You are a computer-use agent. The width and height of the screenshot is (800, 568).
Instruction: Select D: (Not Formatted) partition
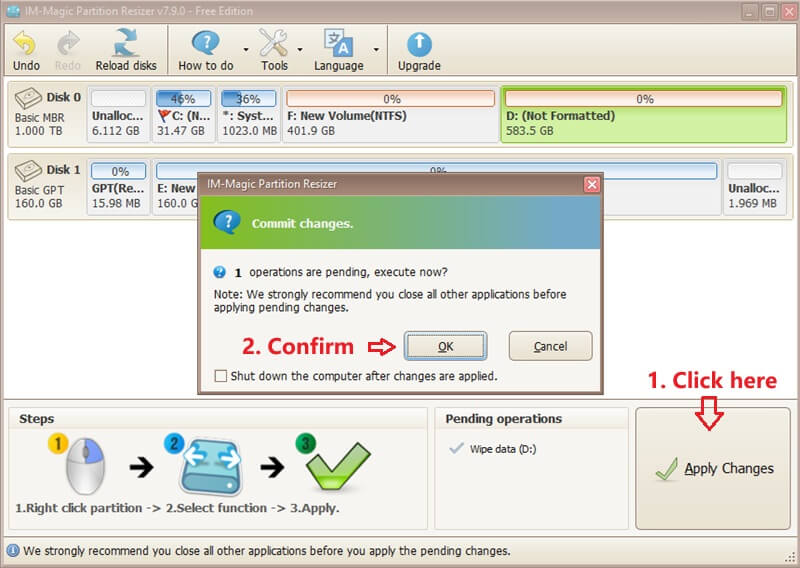pos(644,114)
